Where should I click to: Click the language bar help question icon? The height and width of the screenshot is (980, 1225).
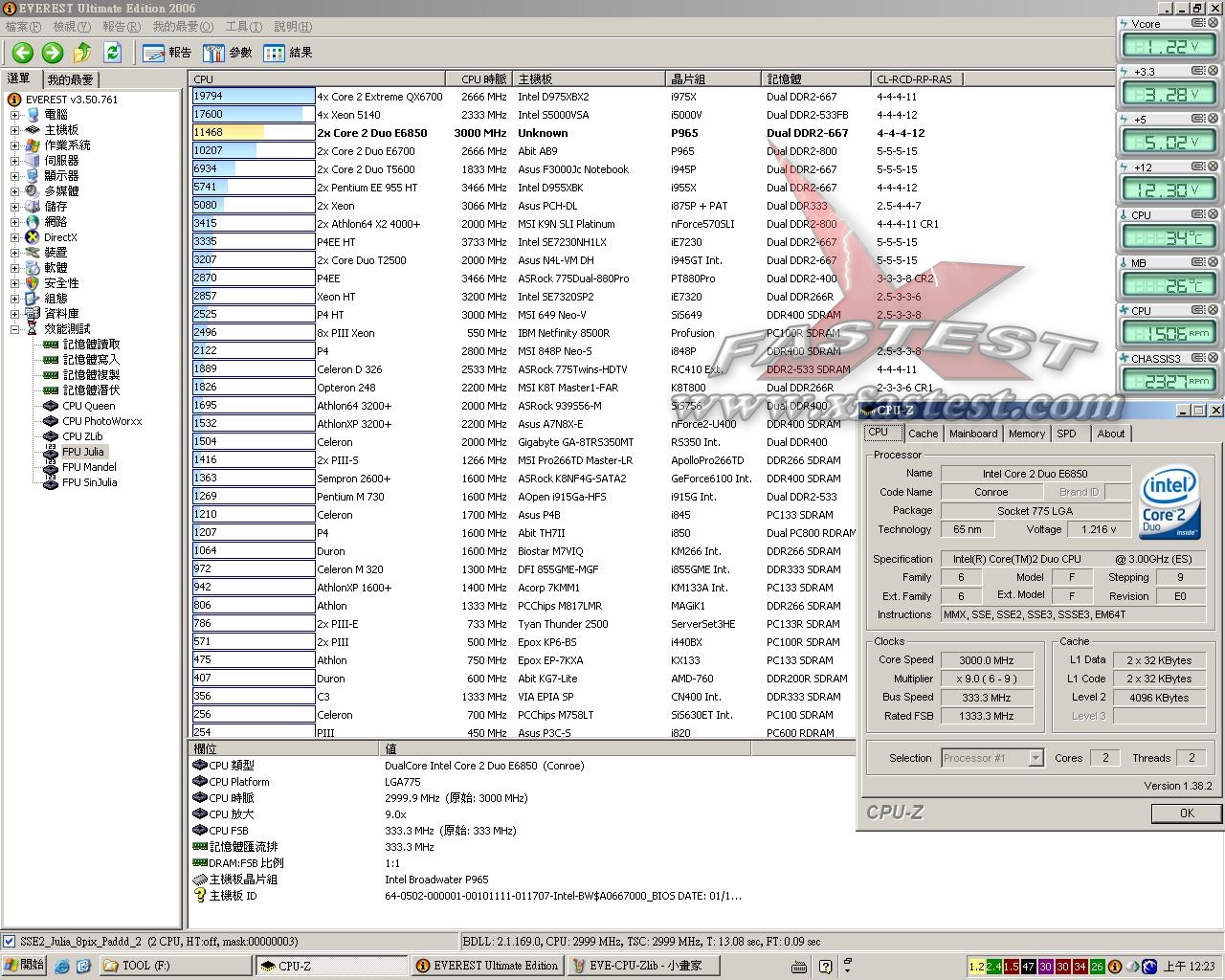tap(824, 967)
